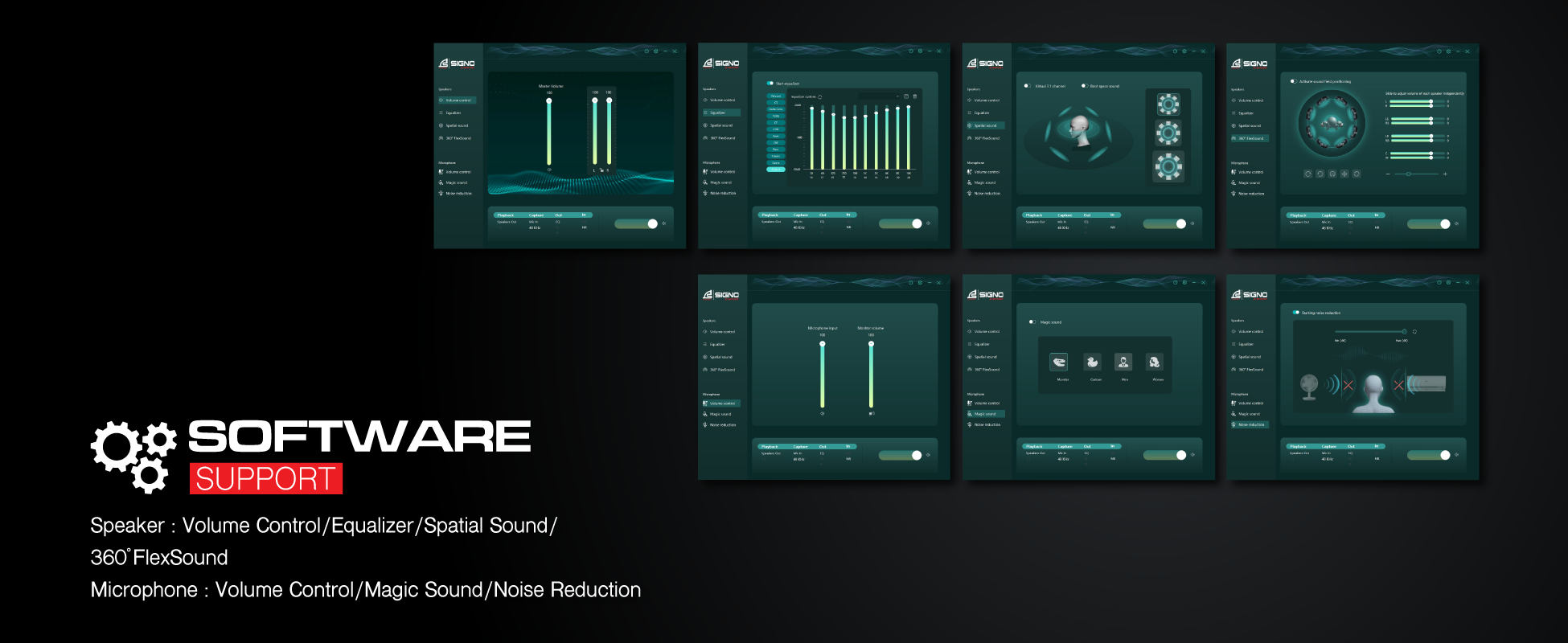Select the largest room size icon in Spatial sound
The height and width of the screenshot is (643, 1568).
point(1168,166)
